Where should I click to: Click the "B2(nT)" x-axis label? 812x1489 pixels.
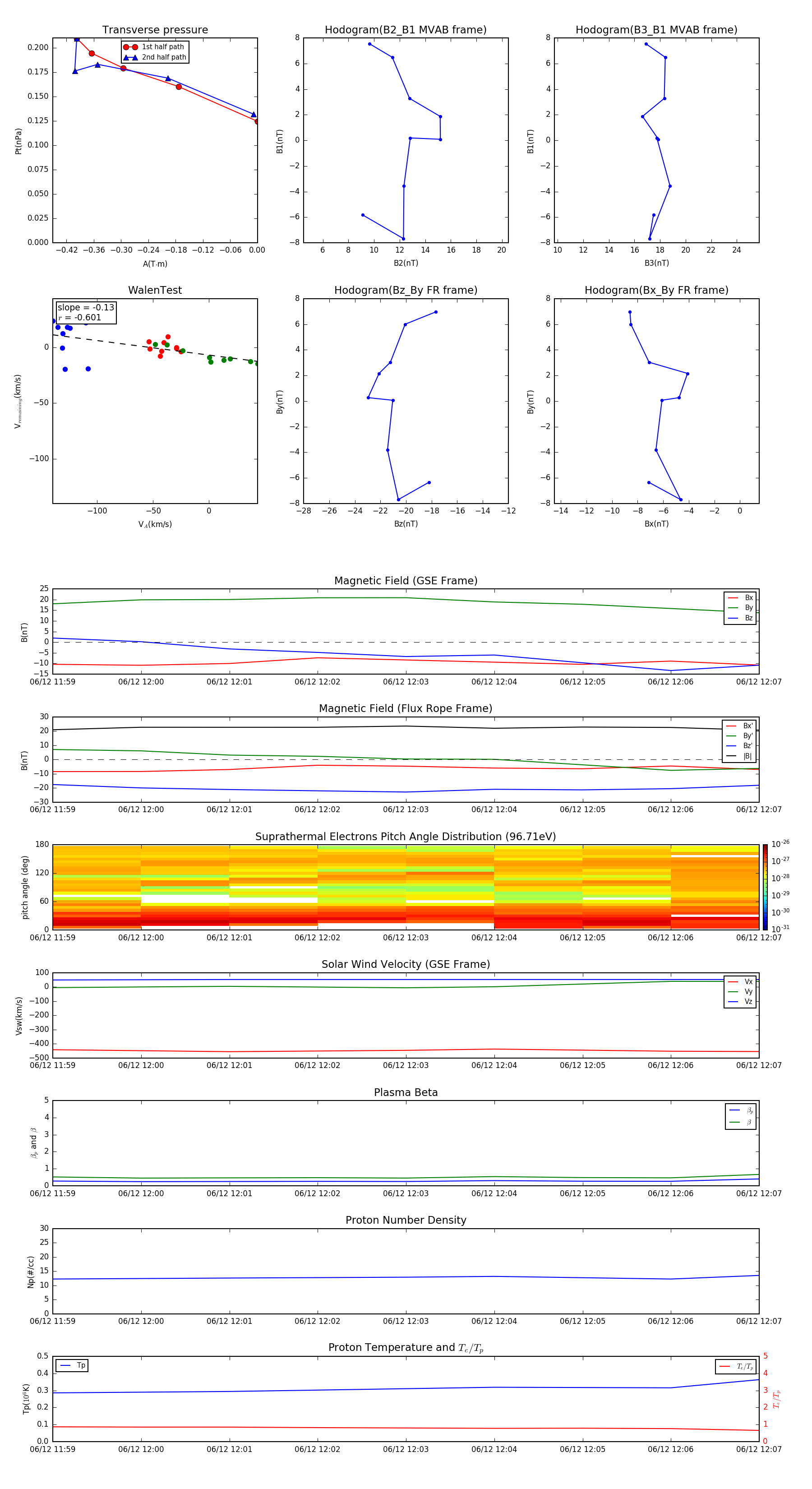click(406, 263)
